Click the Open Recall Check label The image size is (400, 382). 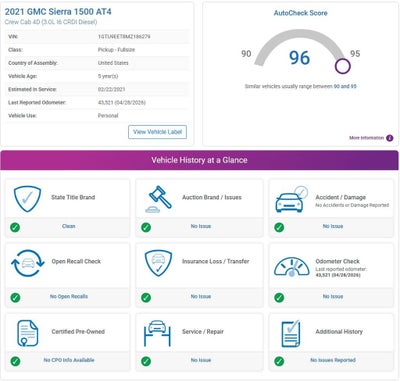tap(76, 261)
